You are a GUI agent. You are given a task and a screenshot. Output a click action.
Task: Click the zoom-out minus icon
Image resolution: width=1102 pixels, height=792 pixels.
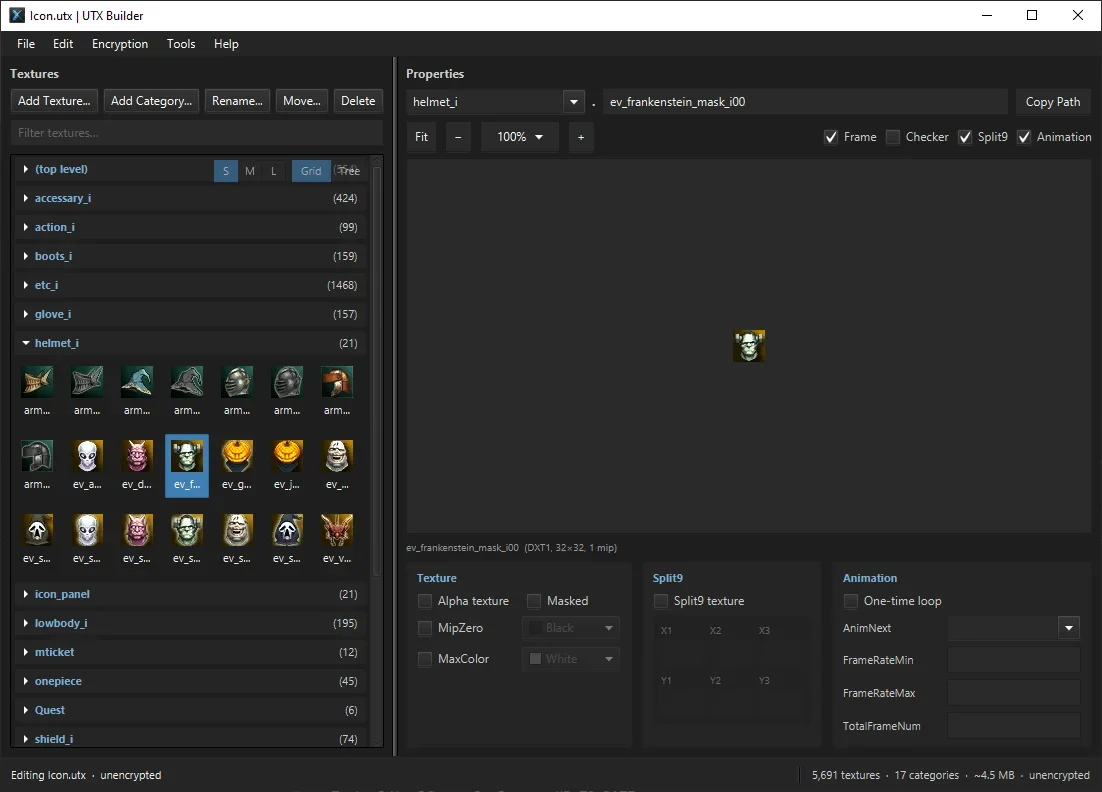pyautogui.click(x=458, y=137)
